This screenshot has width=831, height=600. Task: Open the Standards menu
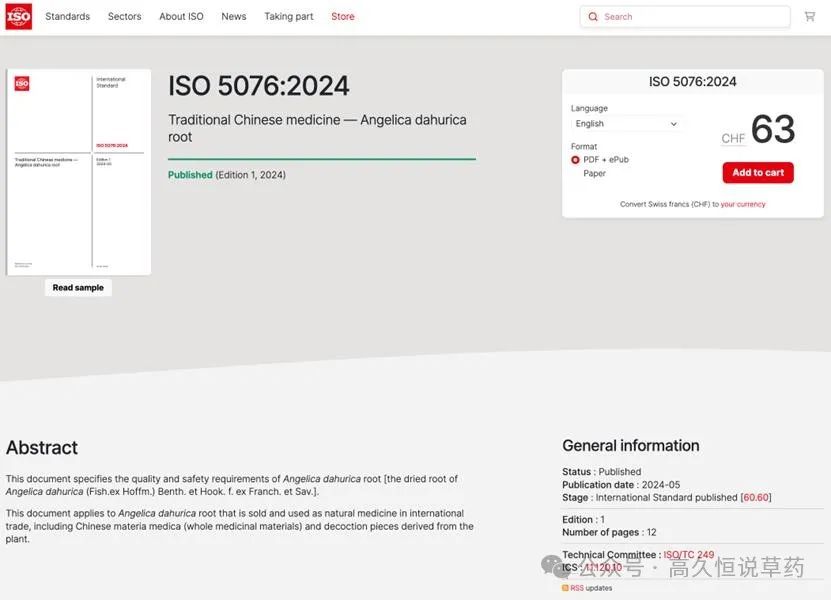67,16
